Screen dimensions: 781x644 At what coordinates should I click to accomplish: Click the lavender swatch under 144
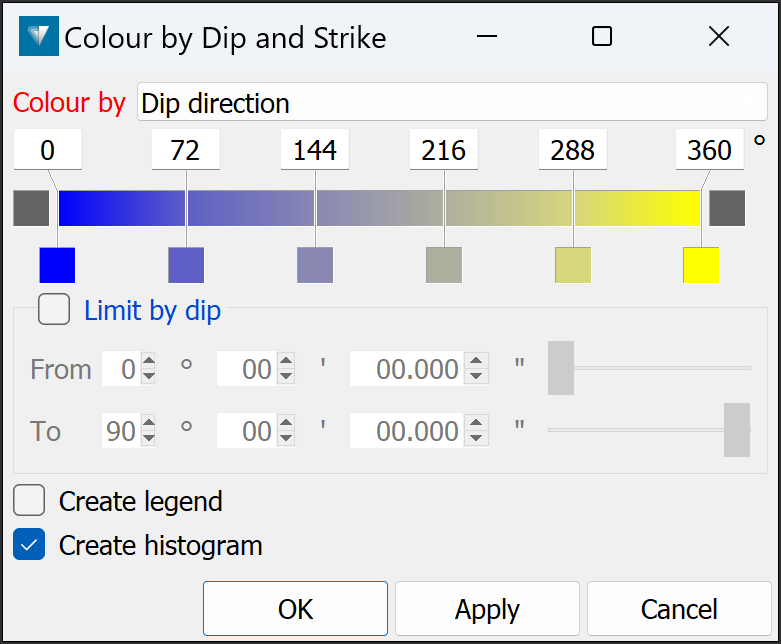pyautogui.click(x=315, y=265)
